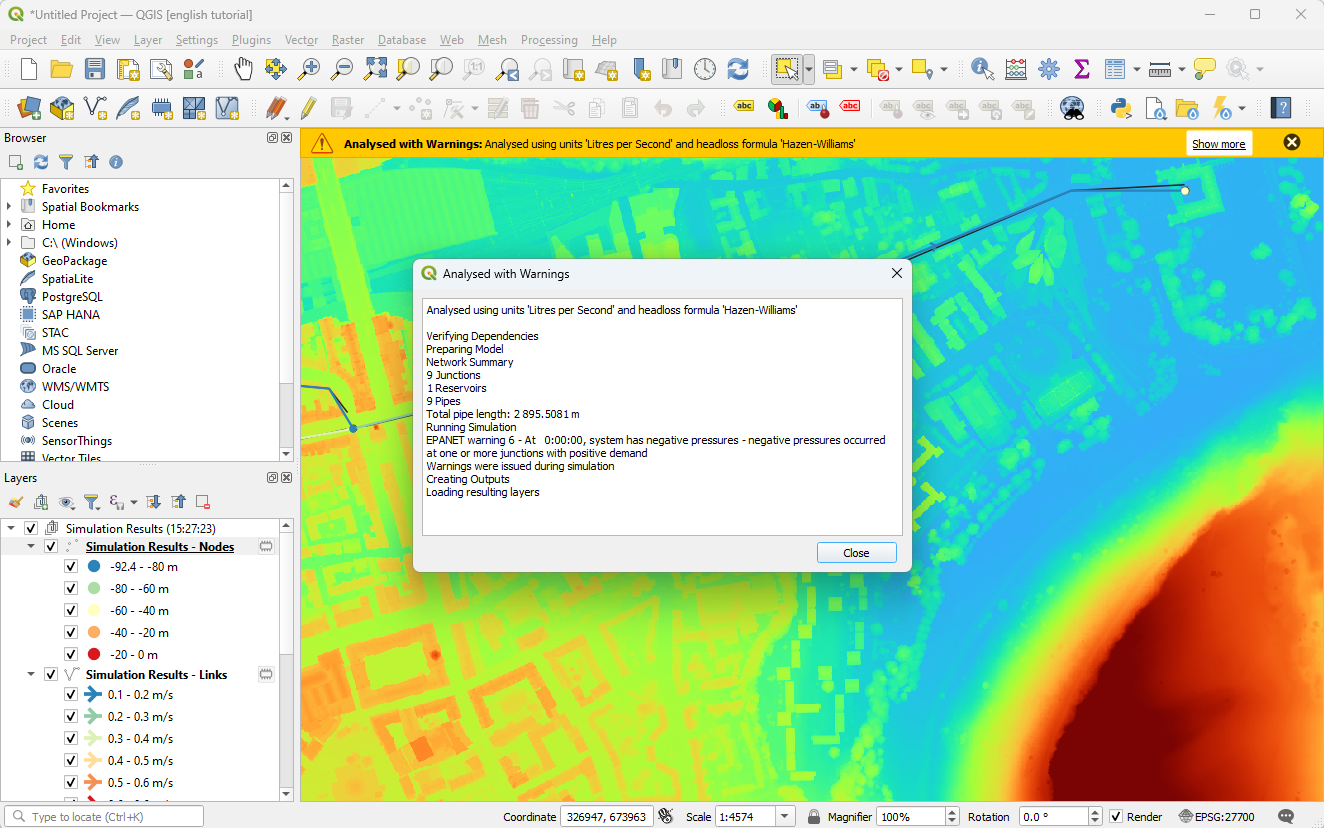Image resolution: width=1324 pixels, height=828 pixels.
Task: Click the Show more button
Action: pyautogui.click(x=1218, y=143)
